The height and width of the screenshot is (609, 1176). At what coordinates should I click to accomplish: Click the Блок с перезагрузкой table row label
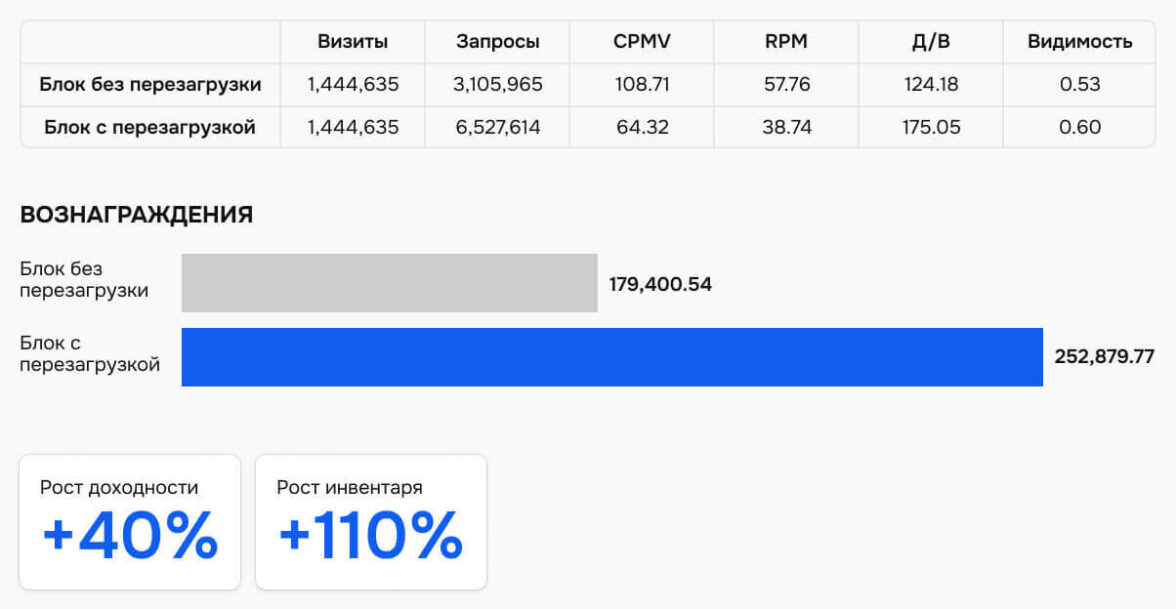point(150,127)
